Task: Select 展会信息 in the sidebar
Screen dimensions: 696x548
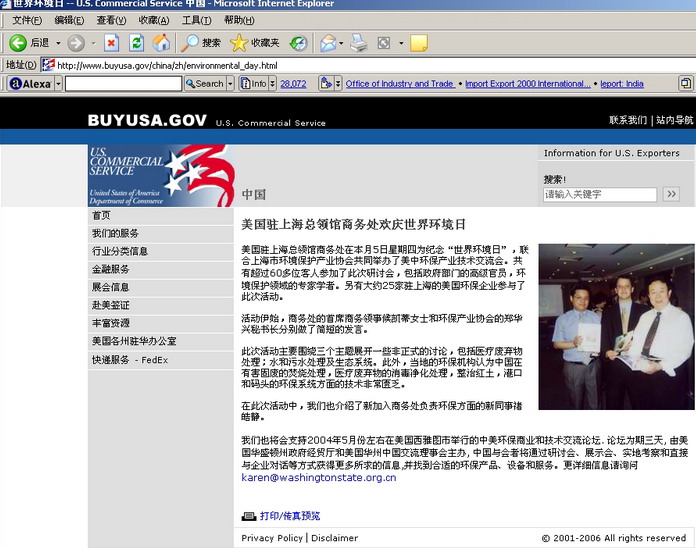Action: pyautogui.click(x=161, y=287)
